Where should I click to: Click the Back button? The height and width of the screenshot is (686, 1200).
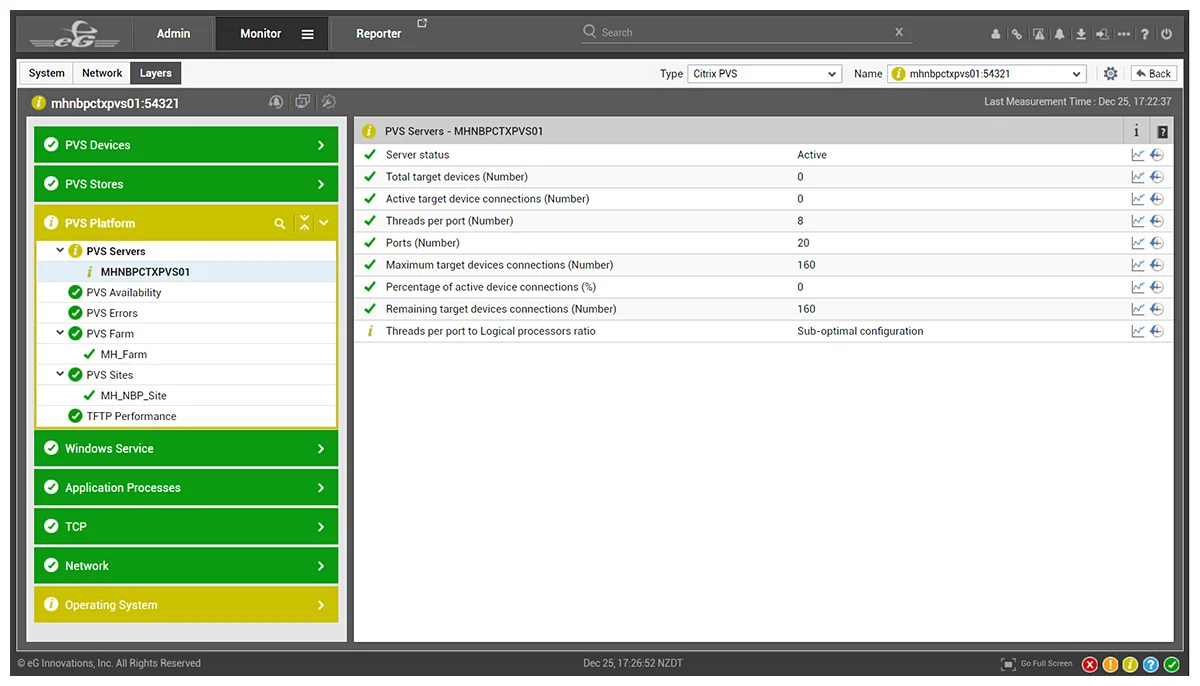click(x=1153, y=74)
